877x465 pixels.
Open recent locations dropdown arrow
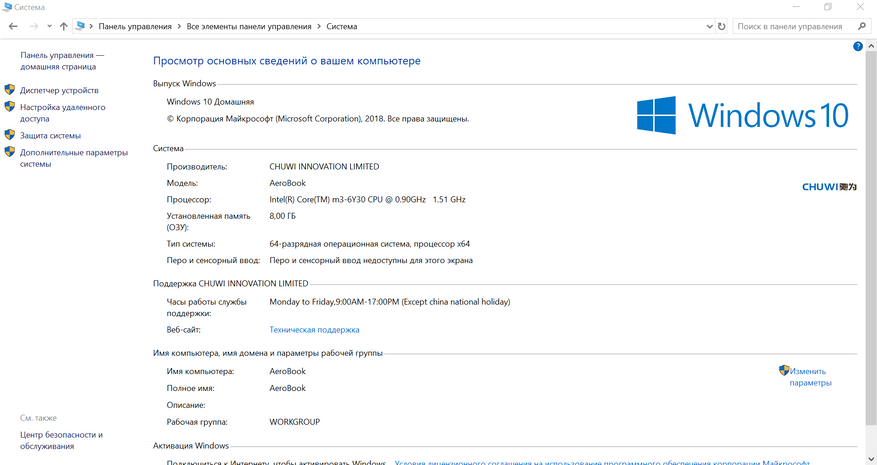pyautogui.click(x=48, y=26)
